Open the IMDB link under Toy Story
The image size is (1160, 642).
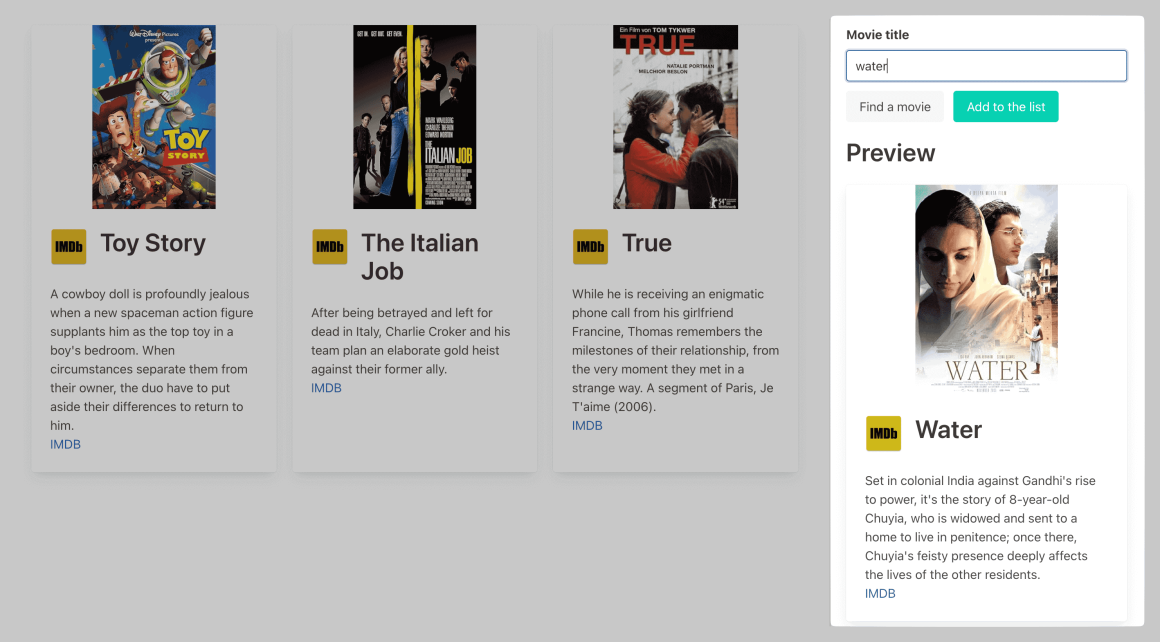coord(65,444)
